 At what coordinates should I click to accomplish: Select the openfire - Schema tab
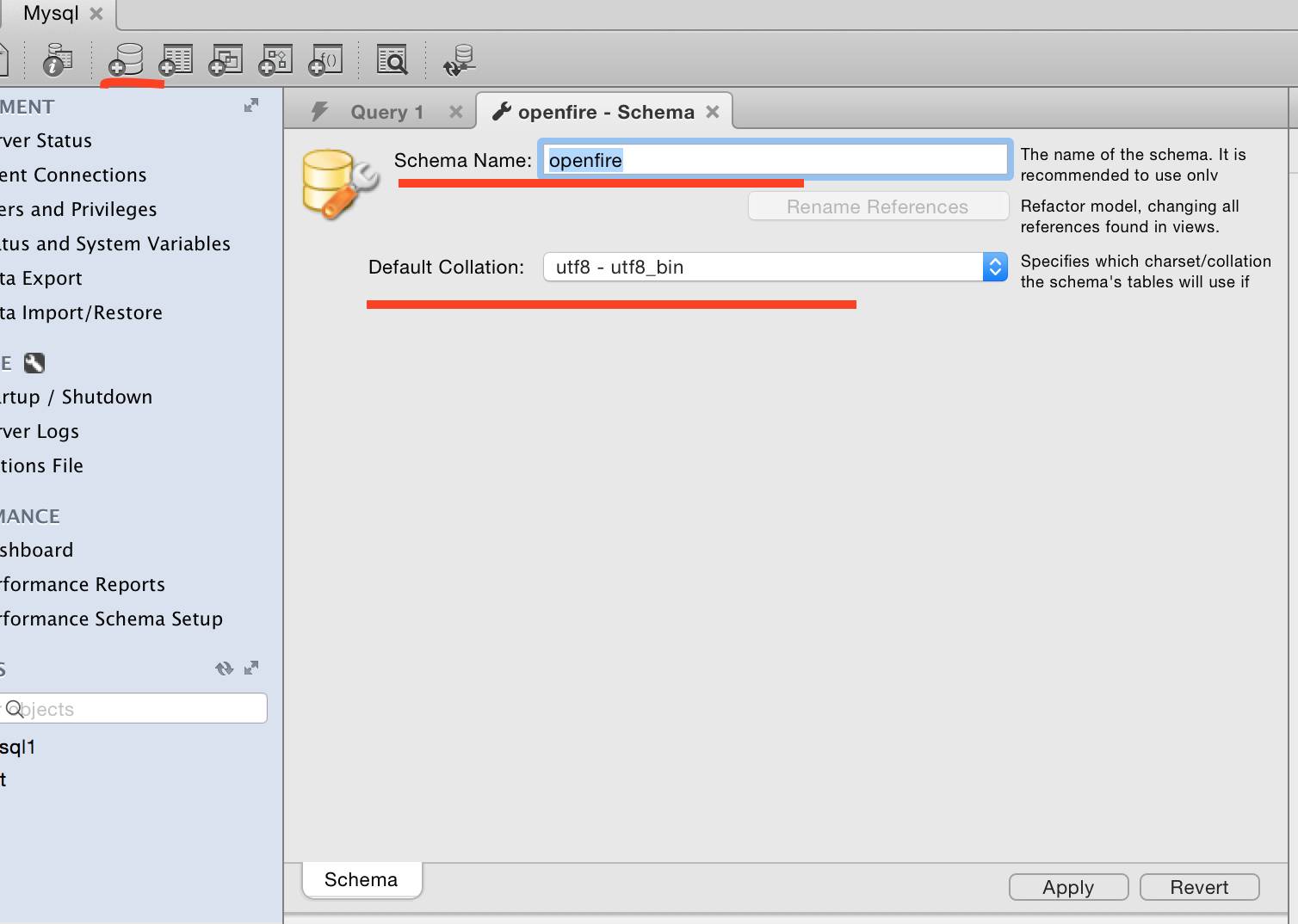pos(604,112)
